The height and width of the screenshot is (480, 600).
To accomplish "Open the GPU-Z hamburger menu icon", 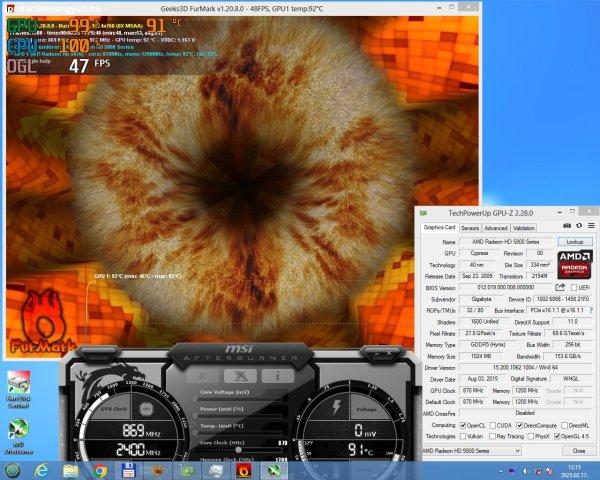I will (591, 226).
